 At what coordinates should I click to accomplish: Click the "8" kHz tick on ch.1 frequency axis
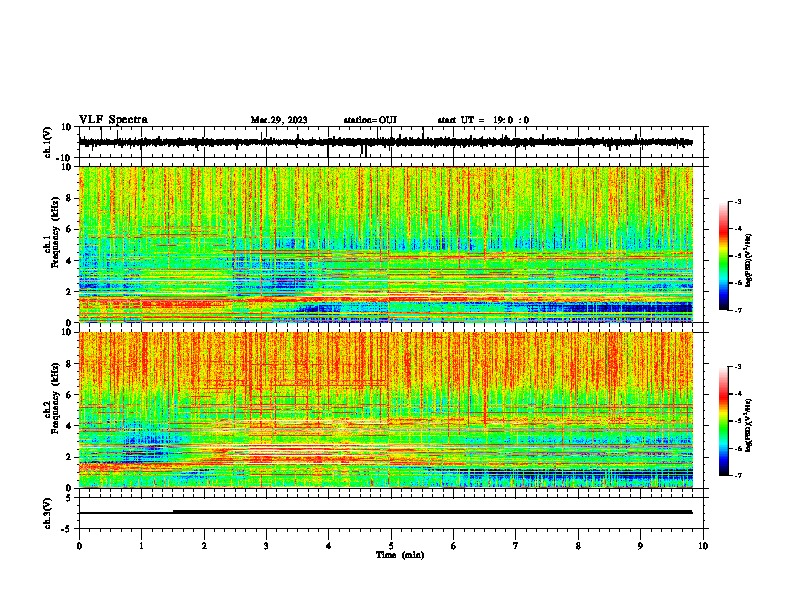pyautogui.click(x=70, y=198)
